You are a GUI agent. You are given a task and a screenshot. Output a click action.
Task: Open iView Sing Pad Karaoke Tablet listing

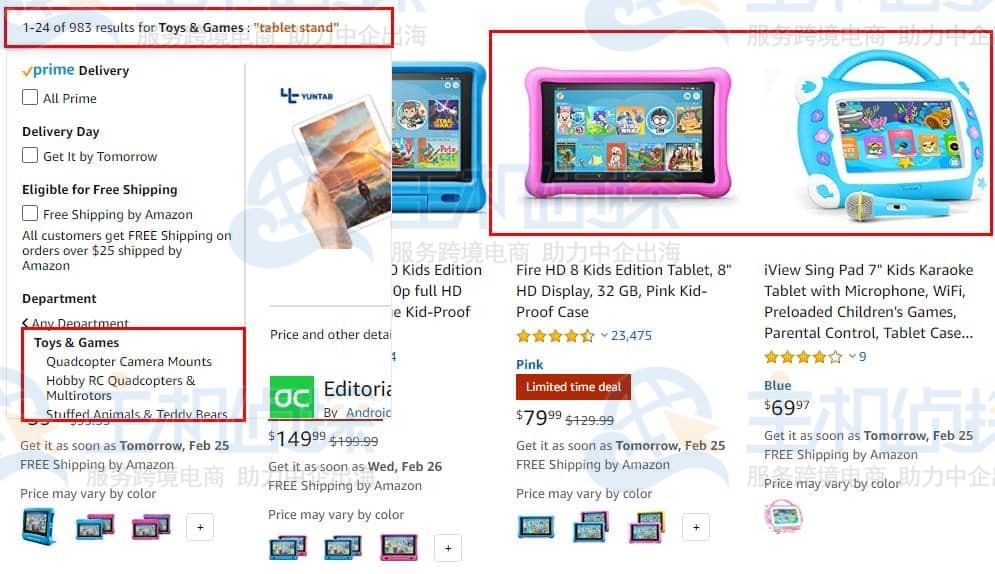[868, 301]
